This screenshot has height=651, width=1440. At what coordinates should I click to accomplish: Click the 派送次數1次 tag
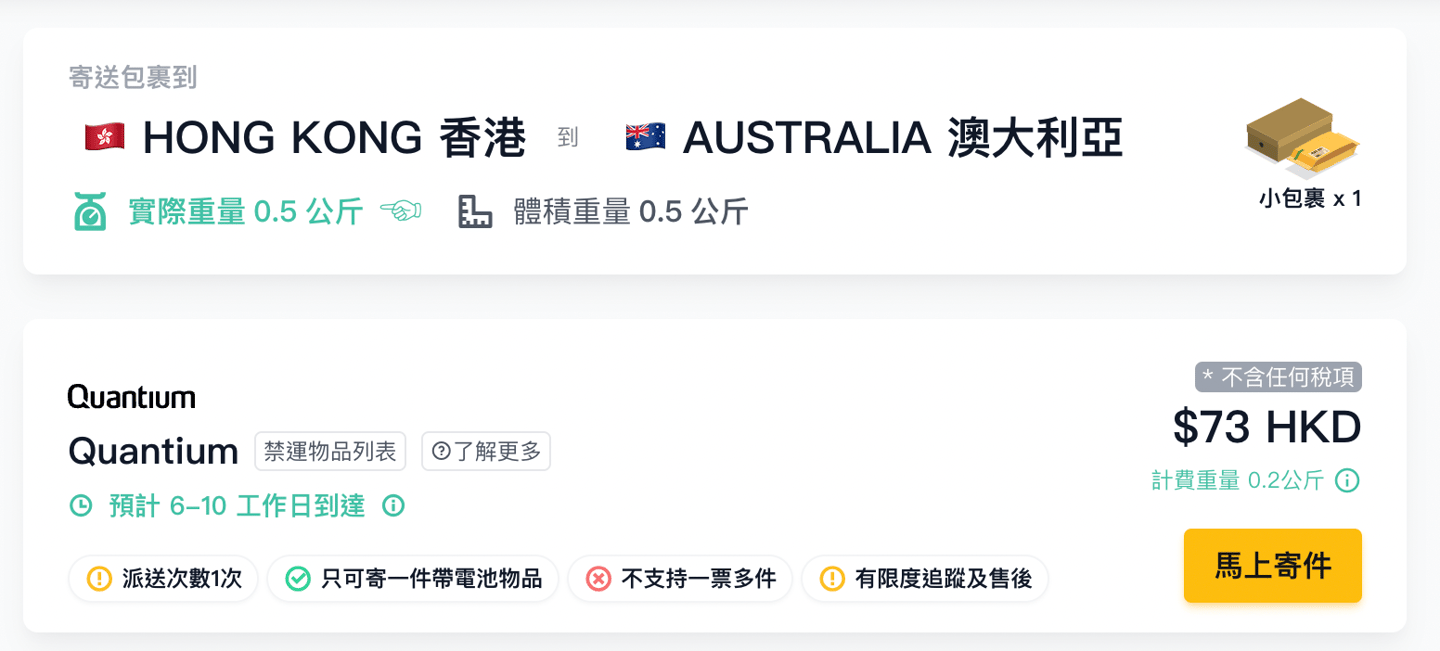pos(163,579)
